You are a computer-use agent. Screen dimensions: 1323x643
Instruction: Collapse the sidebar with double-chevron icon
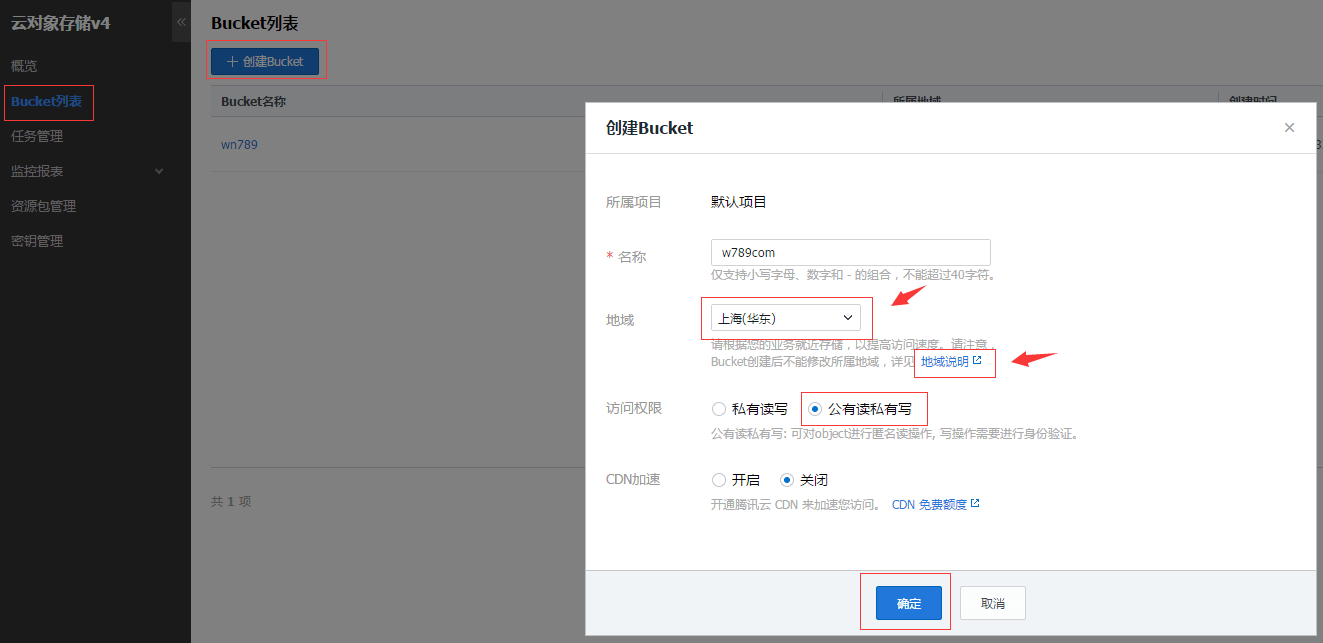(x=181, y=21)
